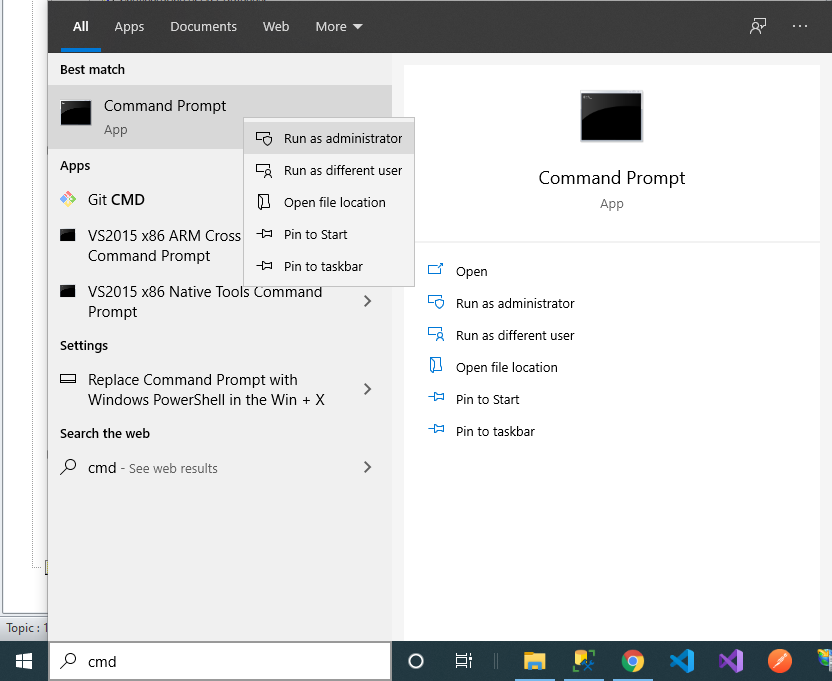This screenshot has width=832, height=681.
Task: Click Run as administrator in preview pane
Action: [x=515, y=303]
